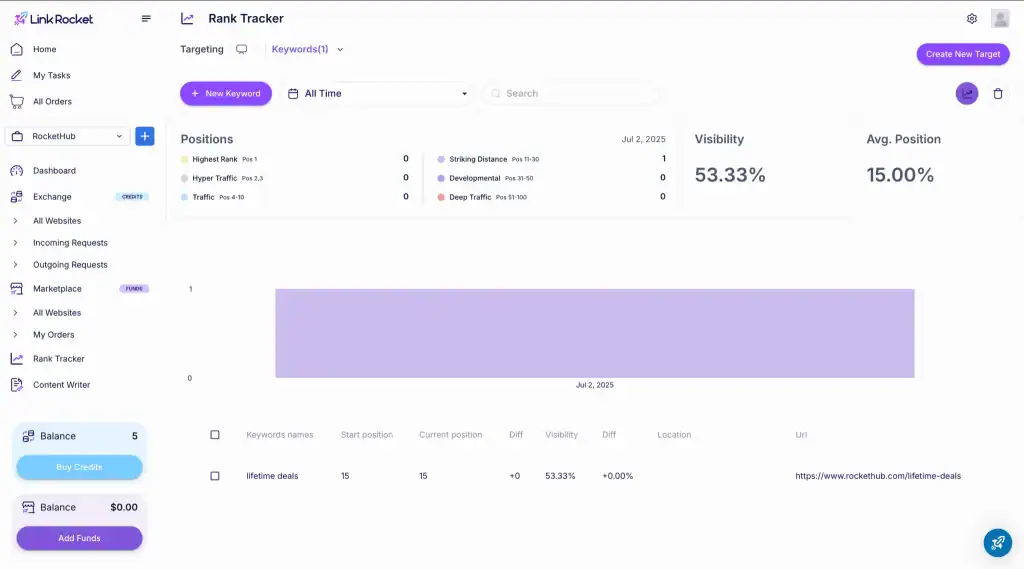Click the Create New Target button
The width and height of the screenshot is (1024, 569).
point(963,54)
